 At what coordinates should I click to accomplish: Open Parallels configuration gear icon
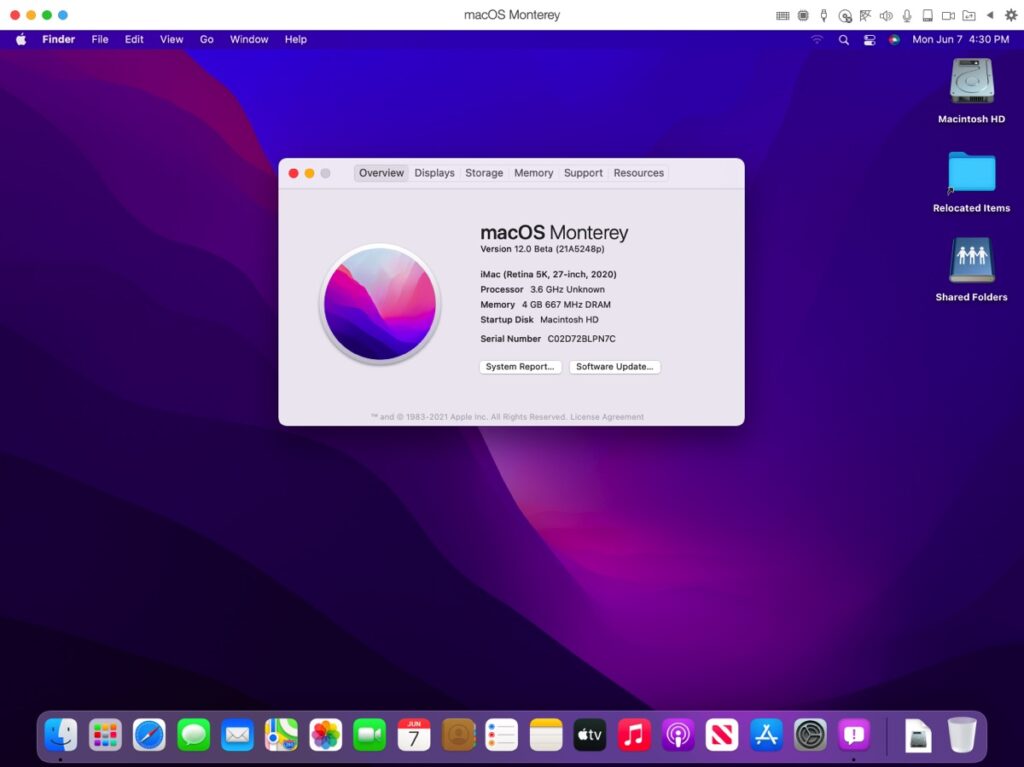[x=1011, y=15]
